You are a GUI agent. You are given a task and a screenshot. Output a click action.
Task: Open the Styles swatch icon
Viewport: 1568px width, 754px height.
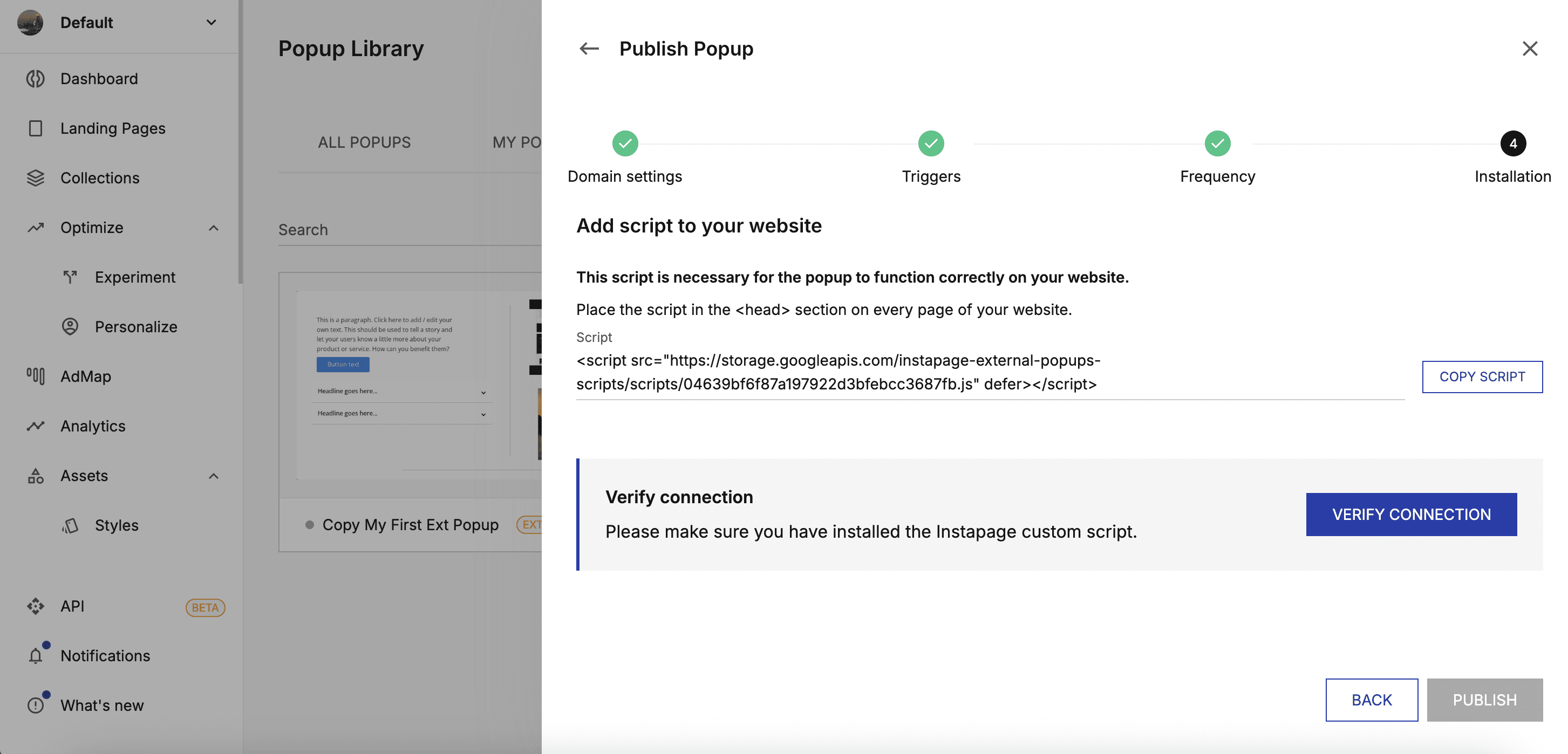(70, 525)
